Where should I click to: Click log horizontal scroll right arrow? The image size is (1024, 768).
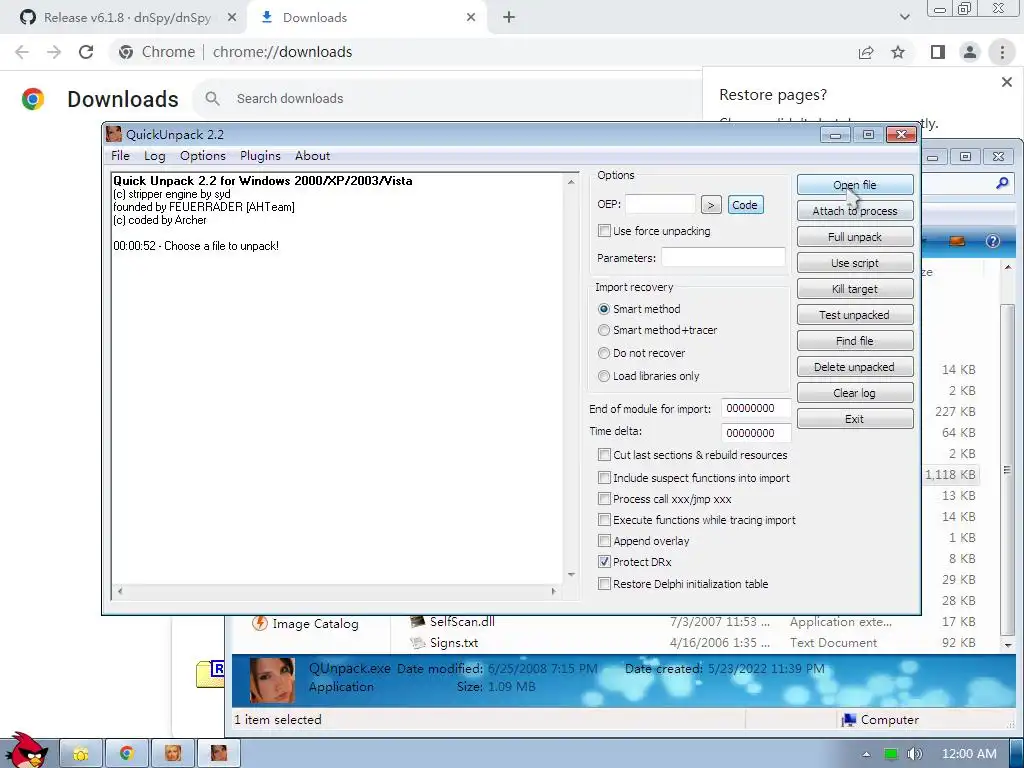point(554,591)
